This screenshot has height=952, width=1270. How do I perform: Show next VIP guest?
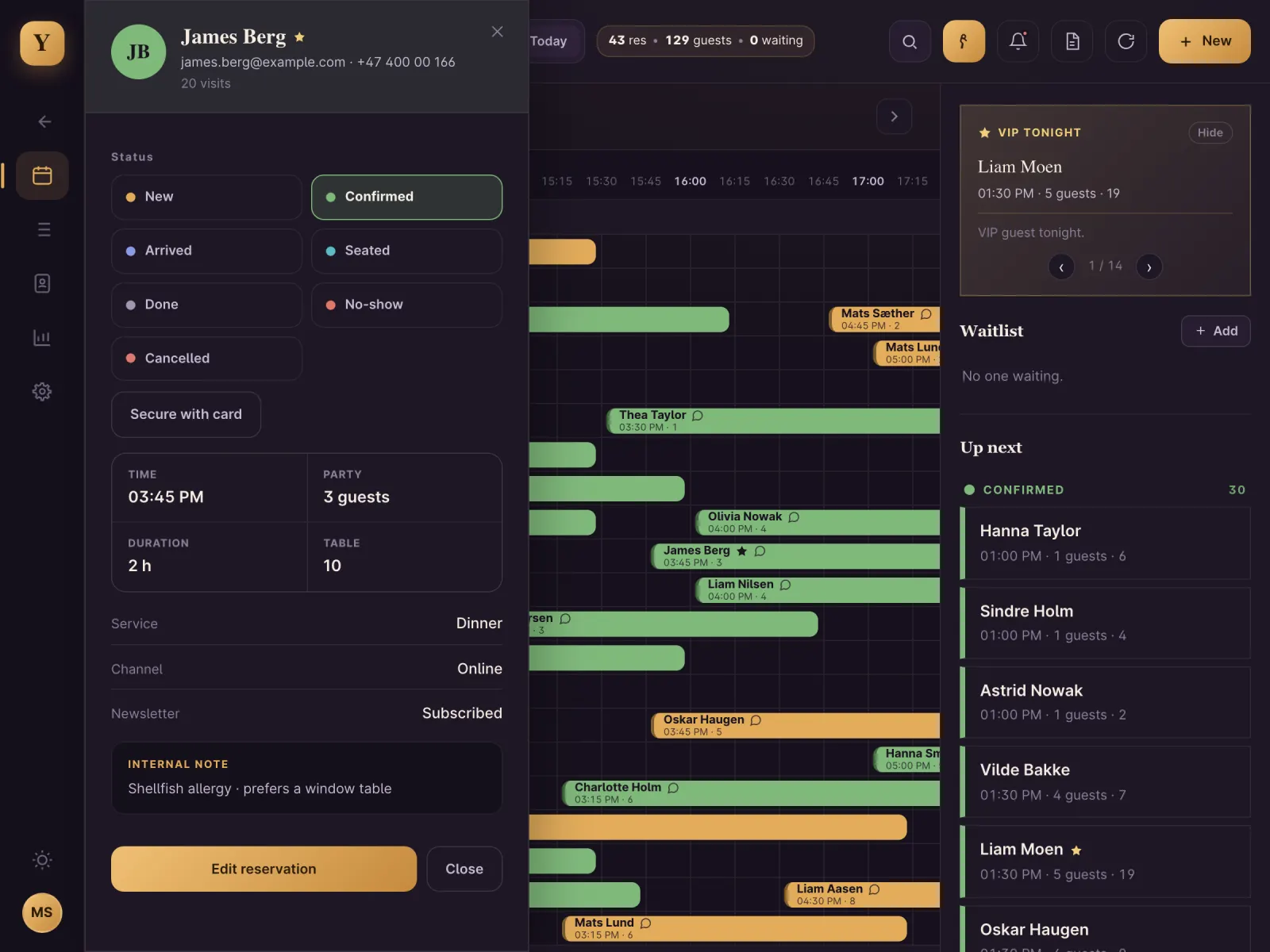1149,267
